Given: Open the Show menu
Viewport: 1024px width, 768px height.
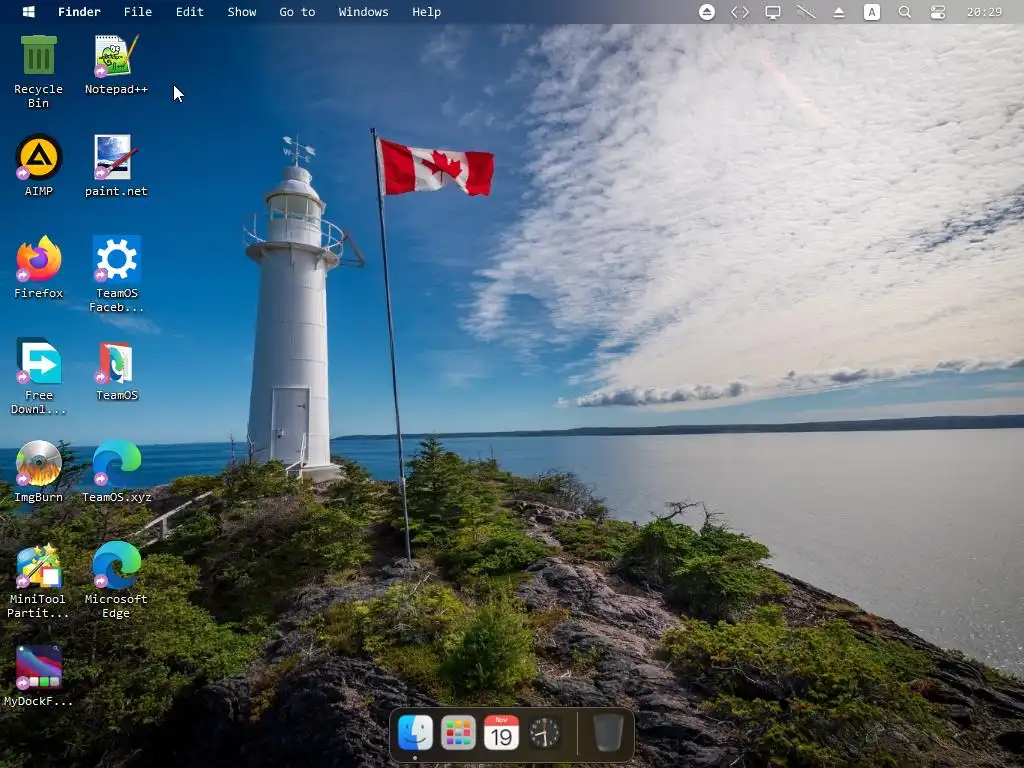Looking at the screenshot, I should (x=242, y=12).
